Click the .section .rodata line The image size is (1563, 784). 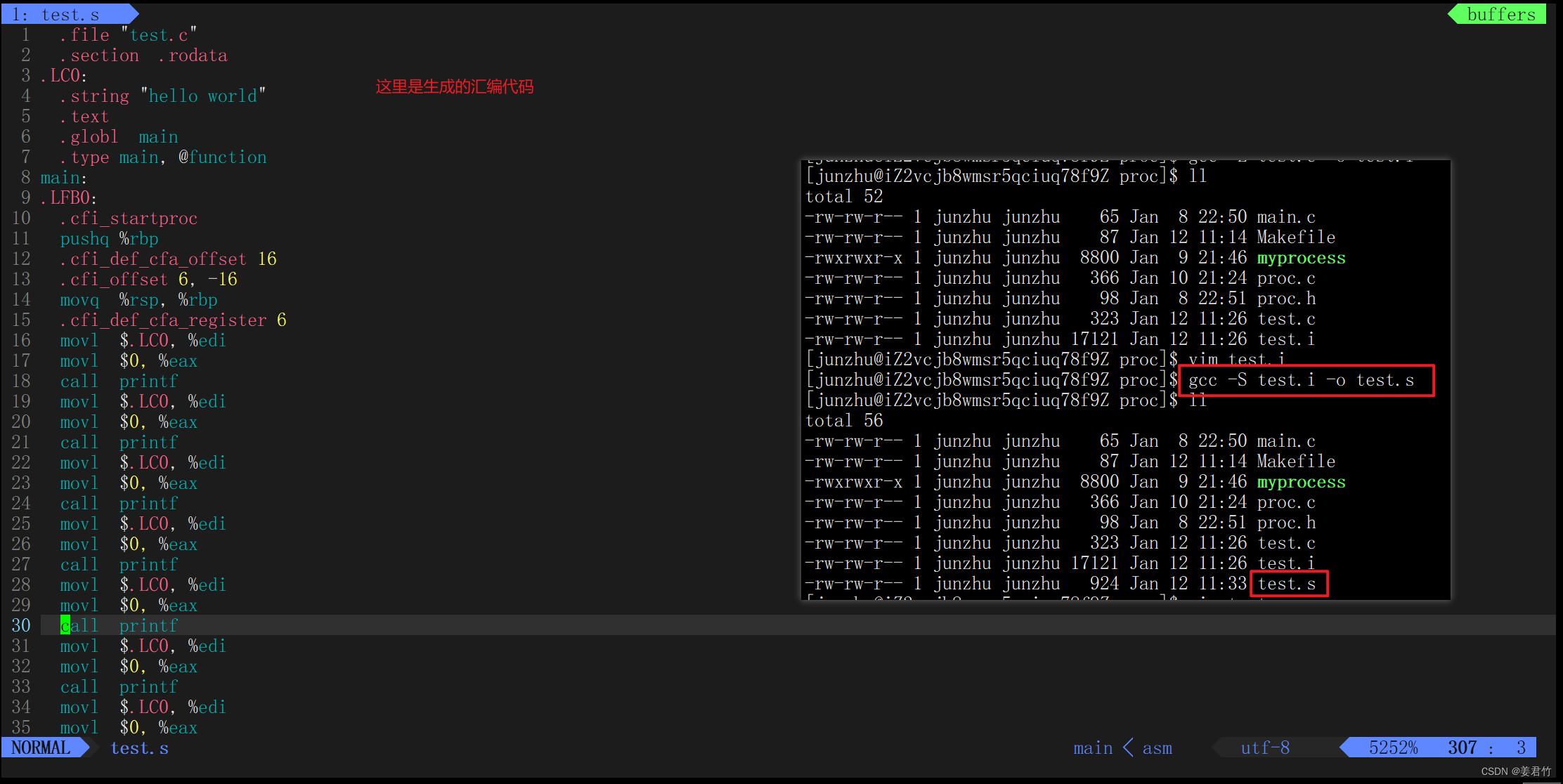[x=143, y=55]
